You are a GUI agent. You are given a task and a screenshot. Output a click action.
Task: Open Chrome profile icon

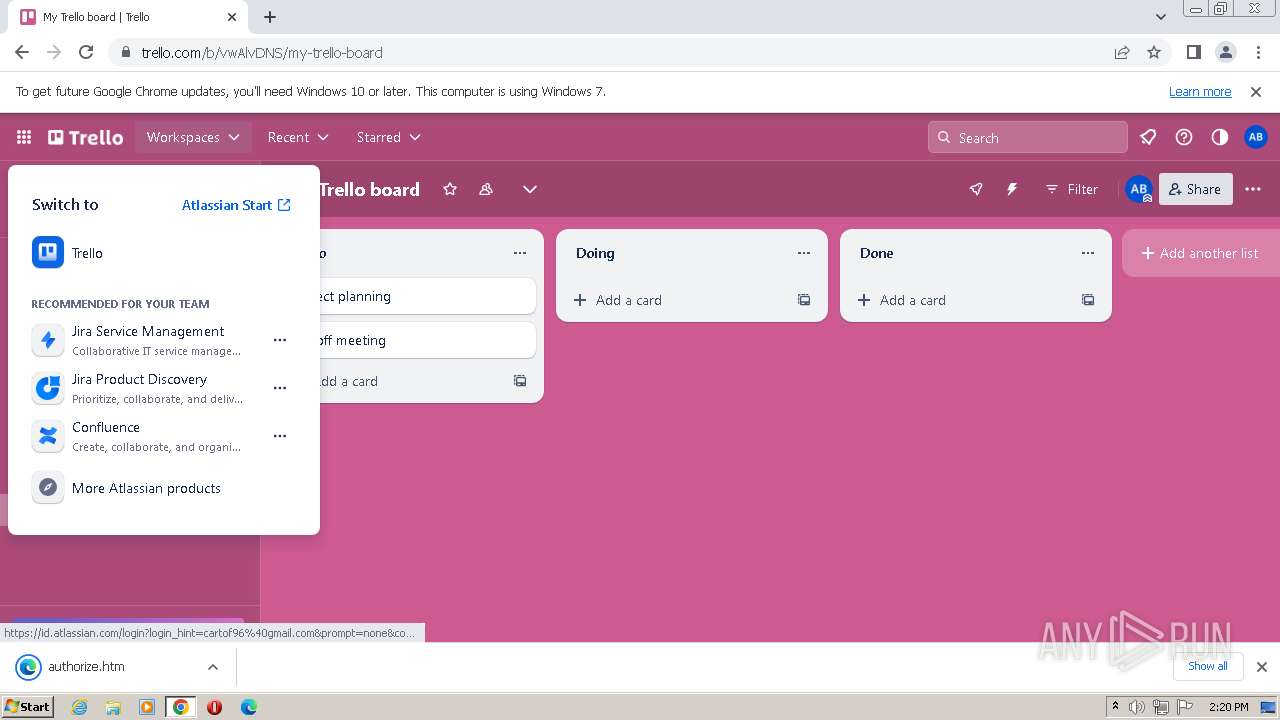pos(1226,52)
